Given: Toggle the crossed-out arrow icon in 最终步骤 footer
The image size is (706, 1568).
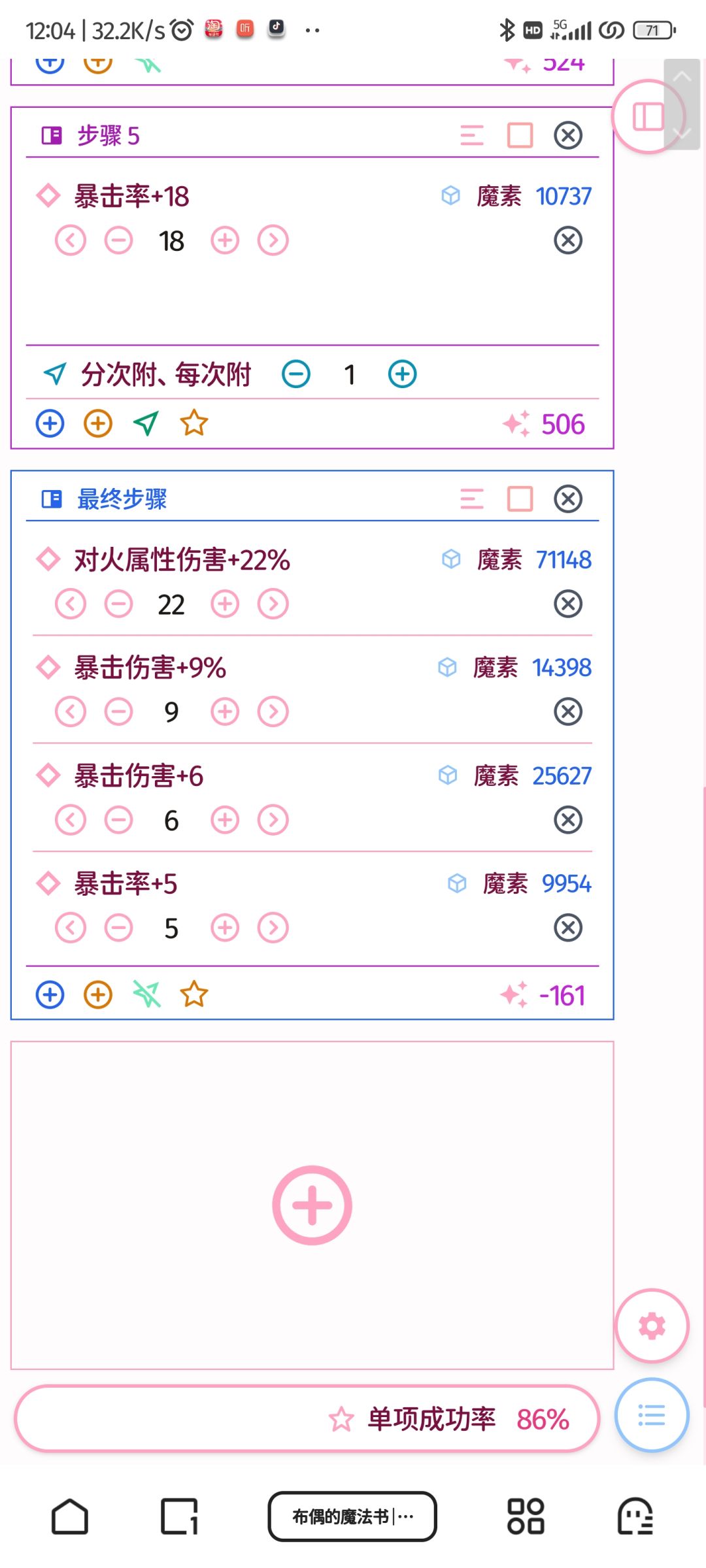Looking at the screenshot, I should point(146,995).
